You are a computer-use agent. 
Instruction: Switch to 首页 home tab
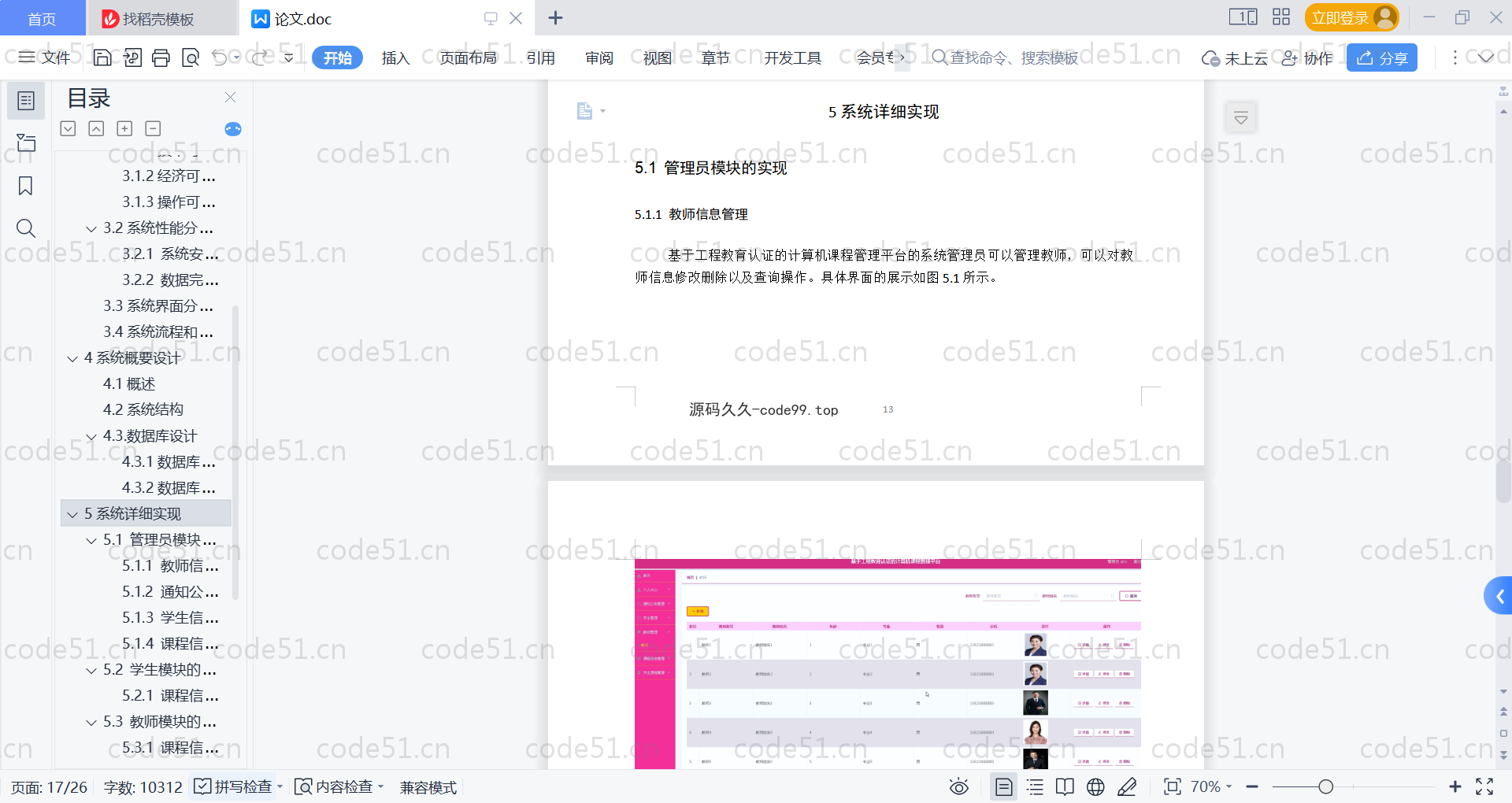coord(42,18)
